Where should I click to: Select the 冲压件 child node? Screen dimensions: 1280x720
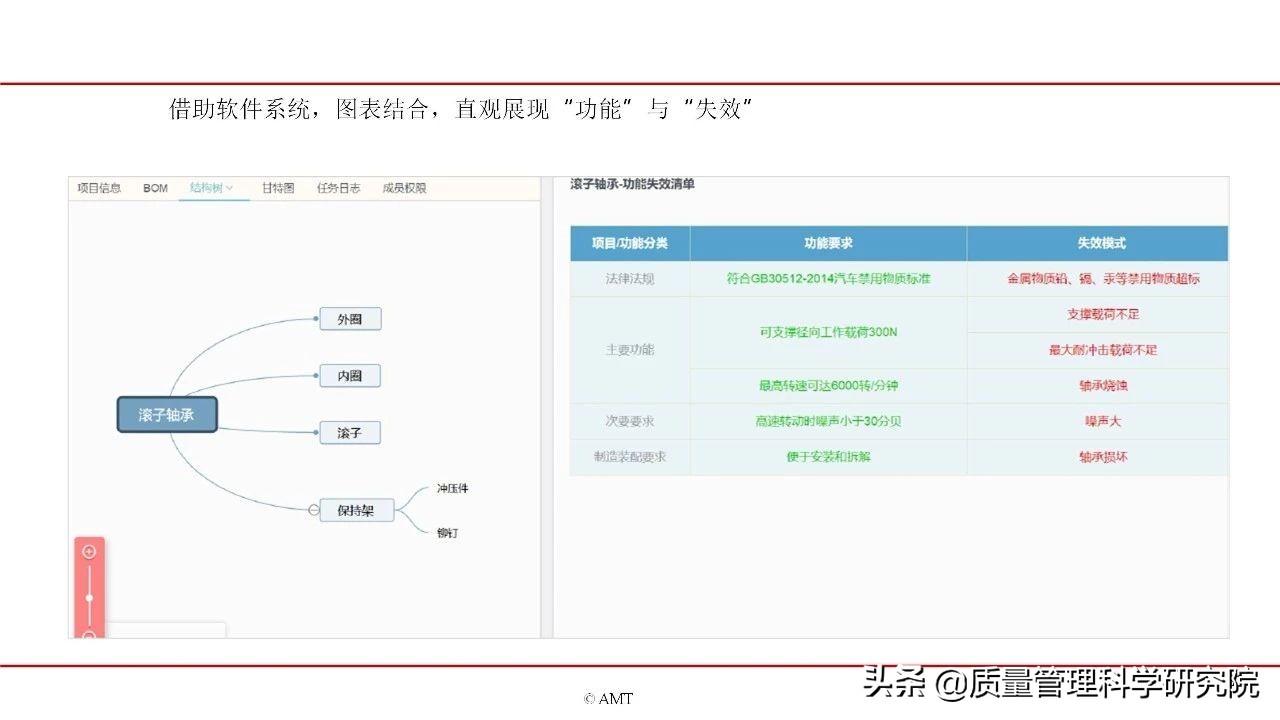451,488
